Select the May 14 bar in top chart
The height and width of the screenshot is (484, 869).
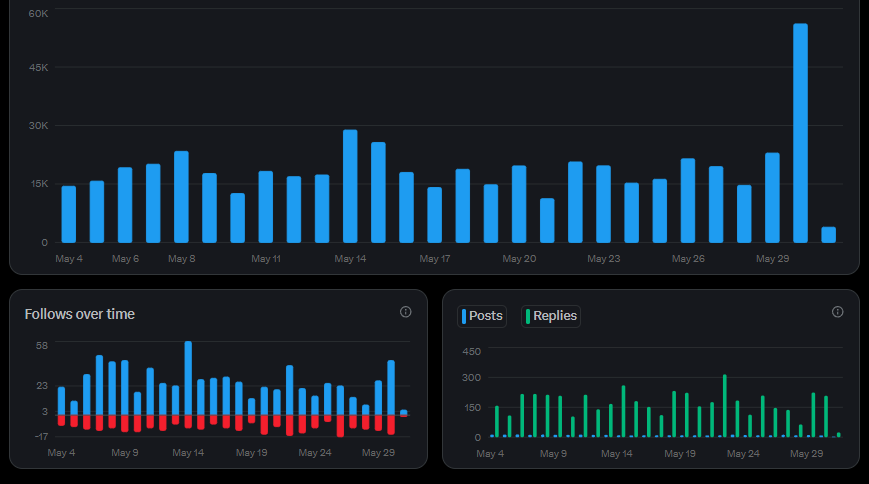point(350,186)
